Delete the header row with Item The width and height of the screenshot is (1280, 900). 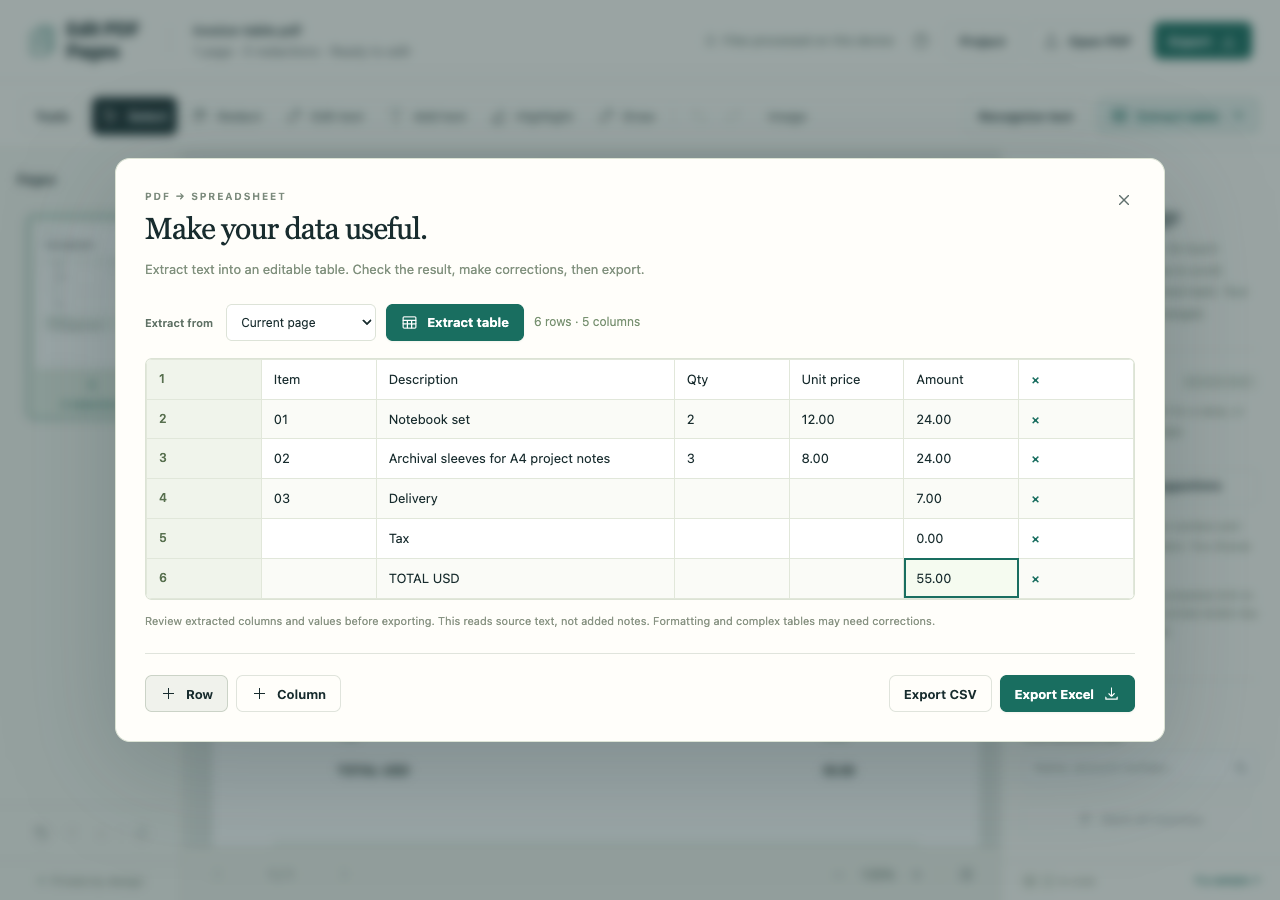1035,380
